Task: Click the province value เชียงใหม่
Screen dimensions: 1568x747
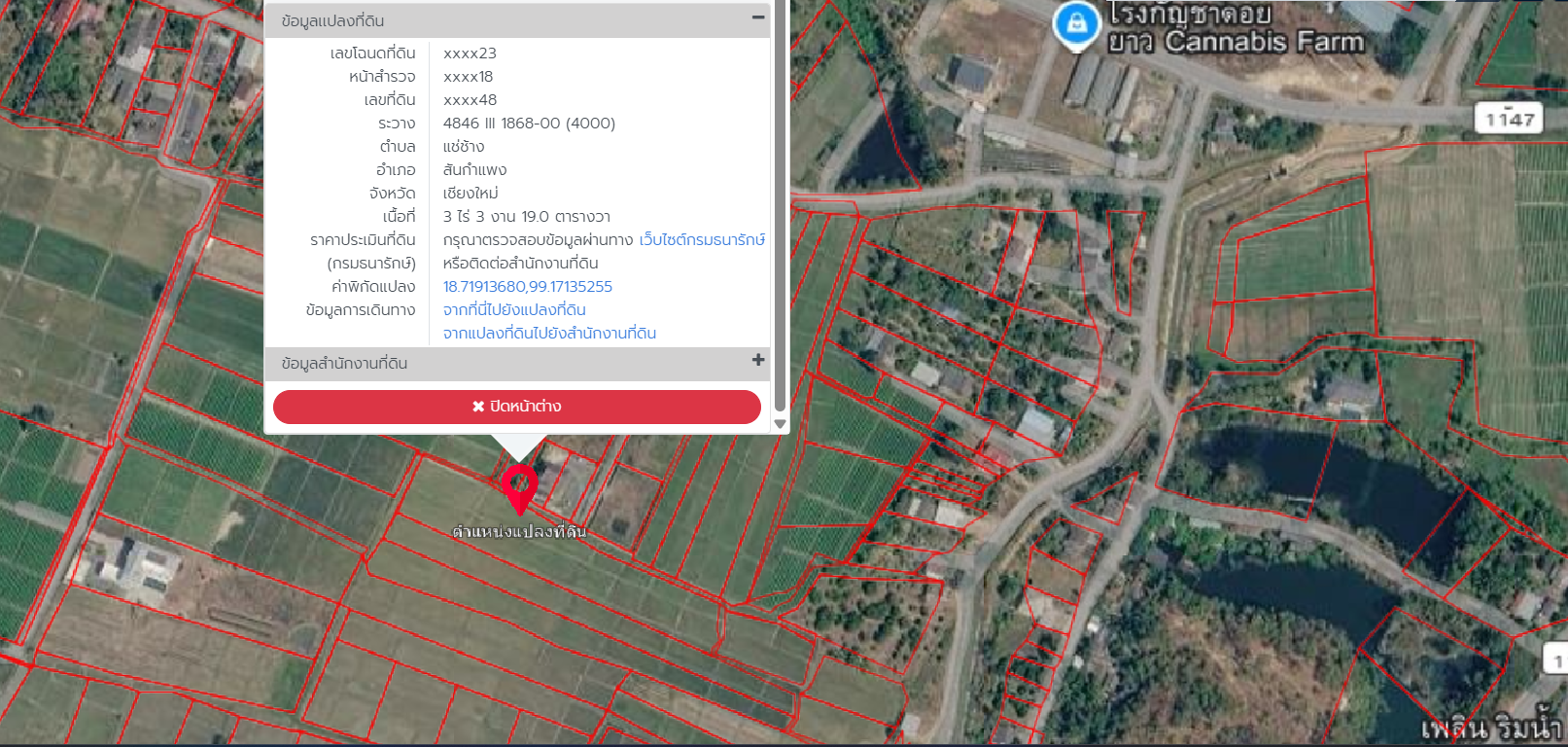Action: click(x=470, y=193)
